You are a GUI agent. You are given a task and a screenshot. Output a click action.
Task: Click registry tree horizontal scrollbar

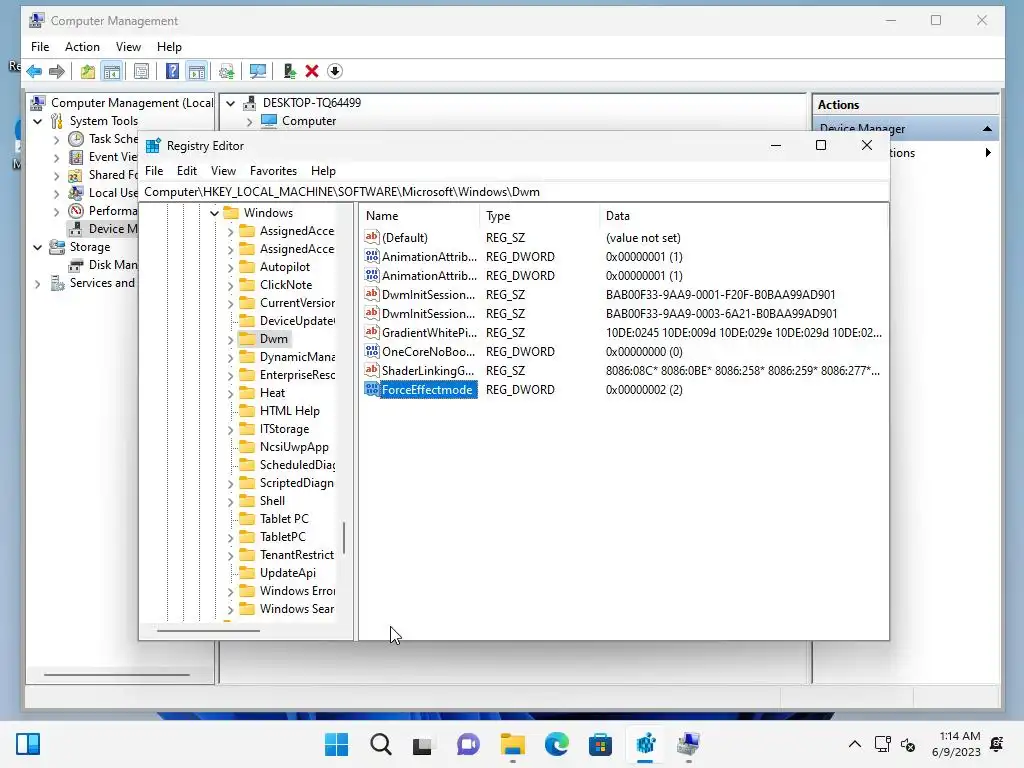pos(208,631)
